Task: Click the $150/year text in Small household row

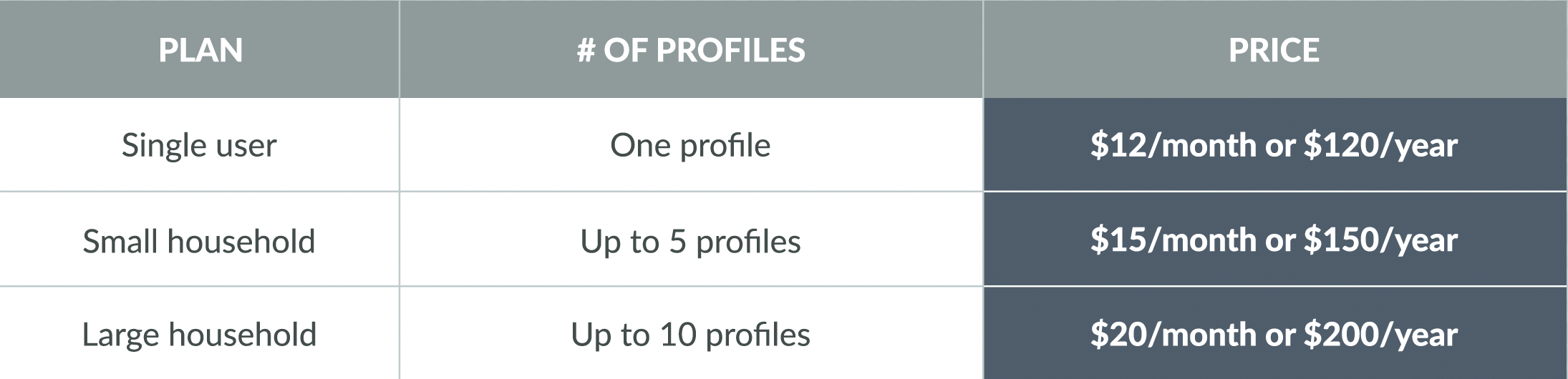Action: (1380, 241)
